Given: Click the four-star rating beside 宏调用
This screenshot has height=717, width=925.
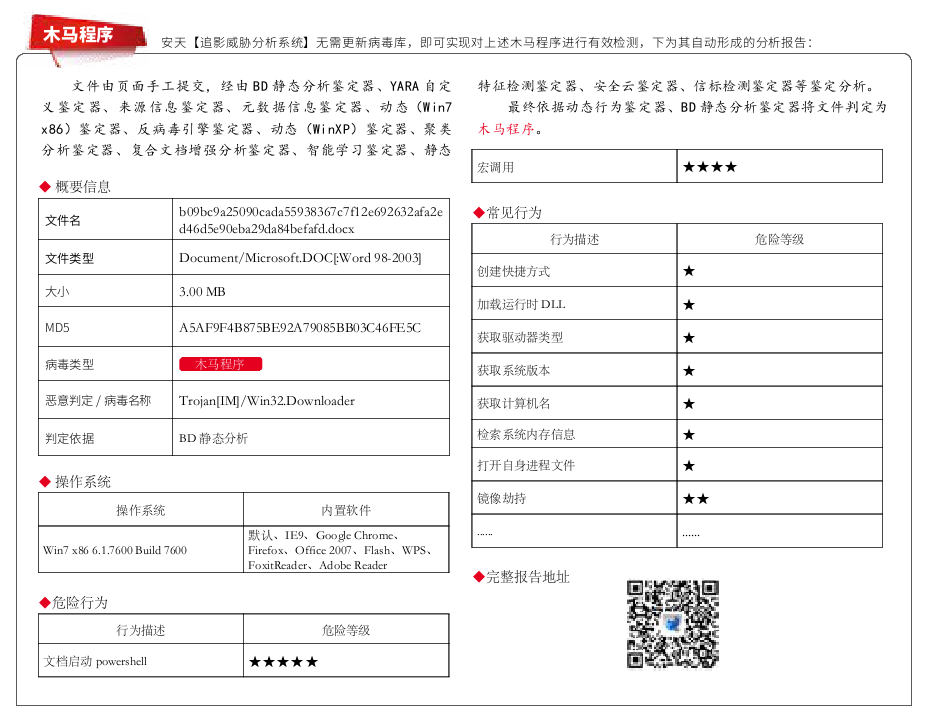Looking at the screenshot, I should pos(710,167).
